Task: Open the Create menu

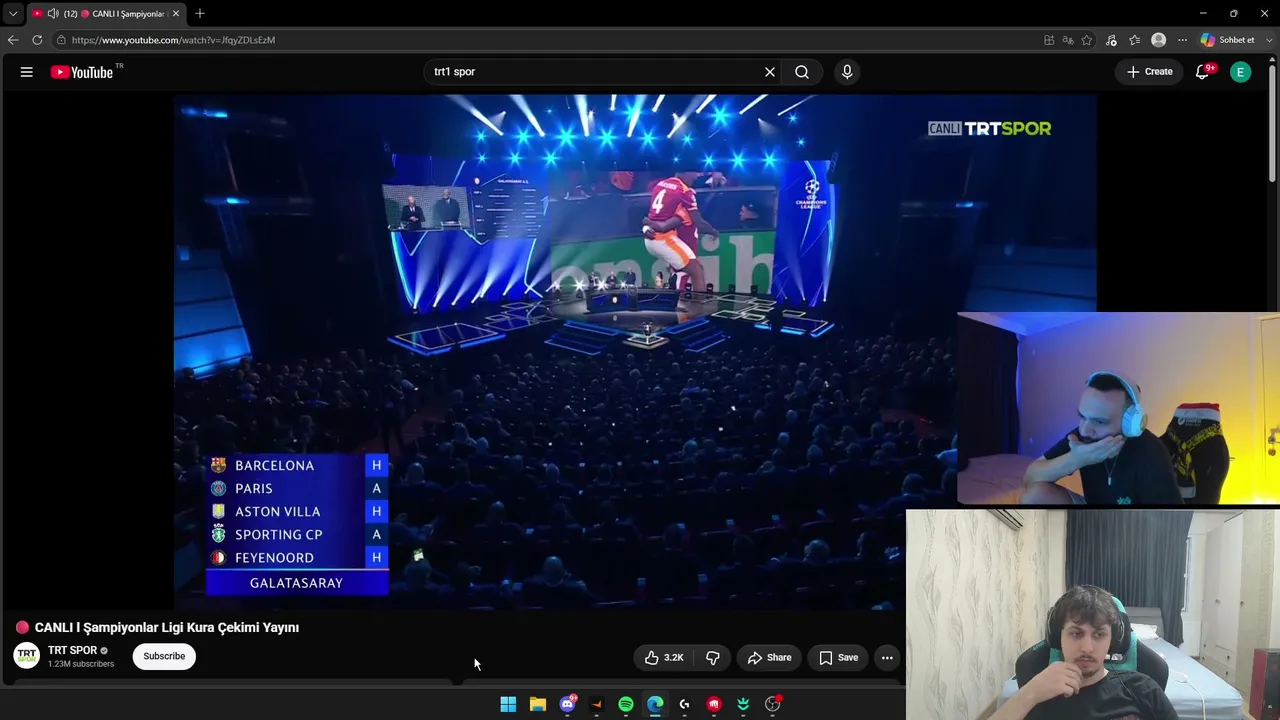Action: pos(1150,72)
